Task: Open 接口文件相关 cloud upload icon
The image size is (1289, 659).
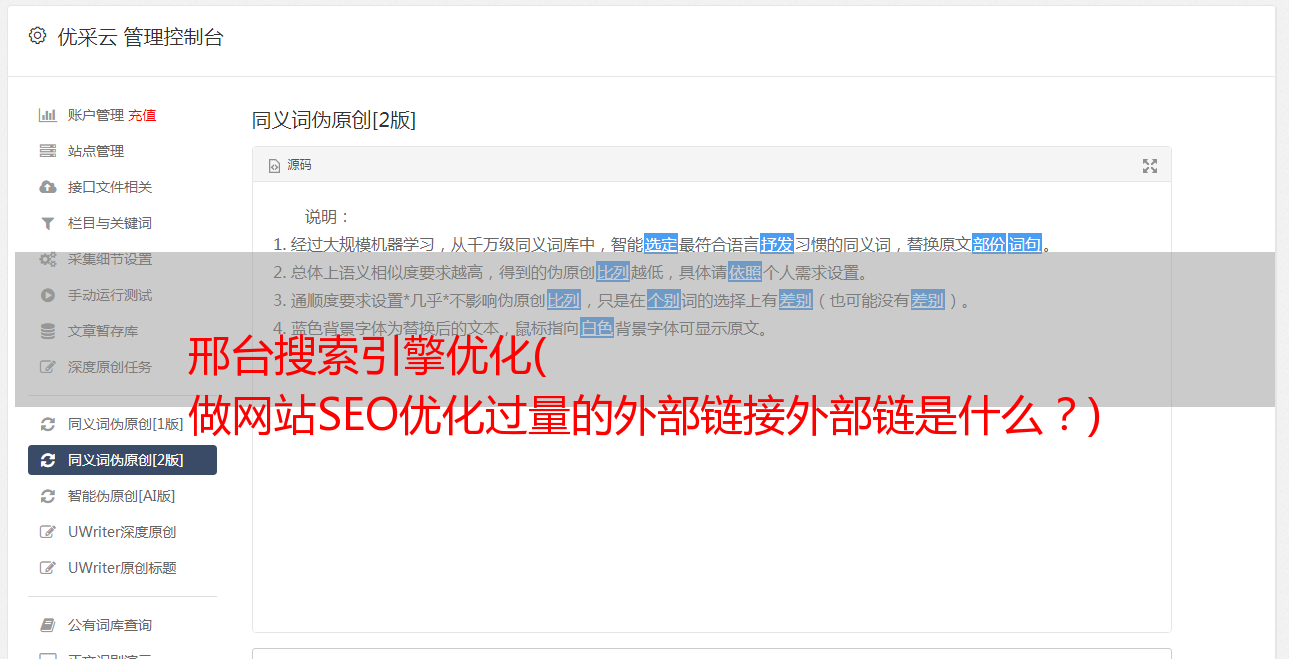Action: pyautogui.click(x=47, y=187)
